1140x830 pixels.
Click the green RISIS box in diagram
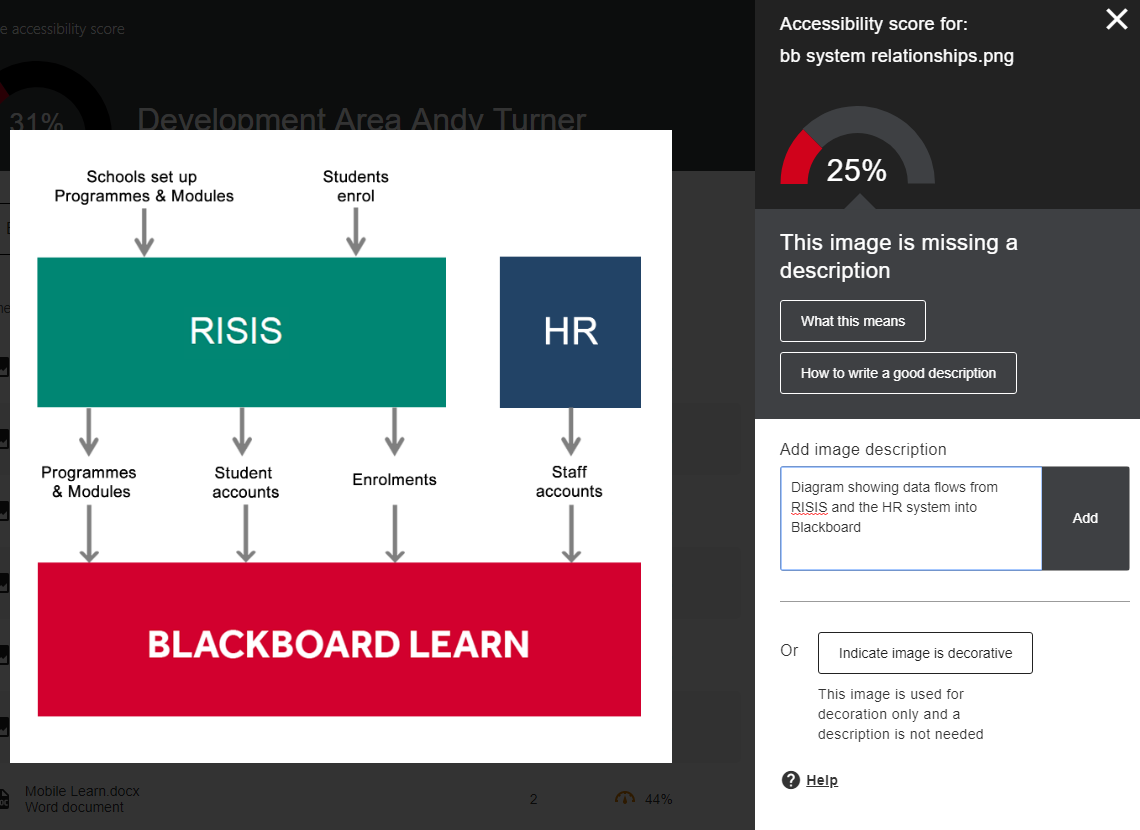(241, 332)
